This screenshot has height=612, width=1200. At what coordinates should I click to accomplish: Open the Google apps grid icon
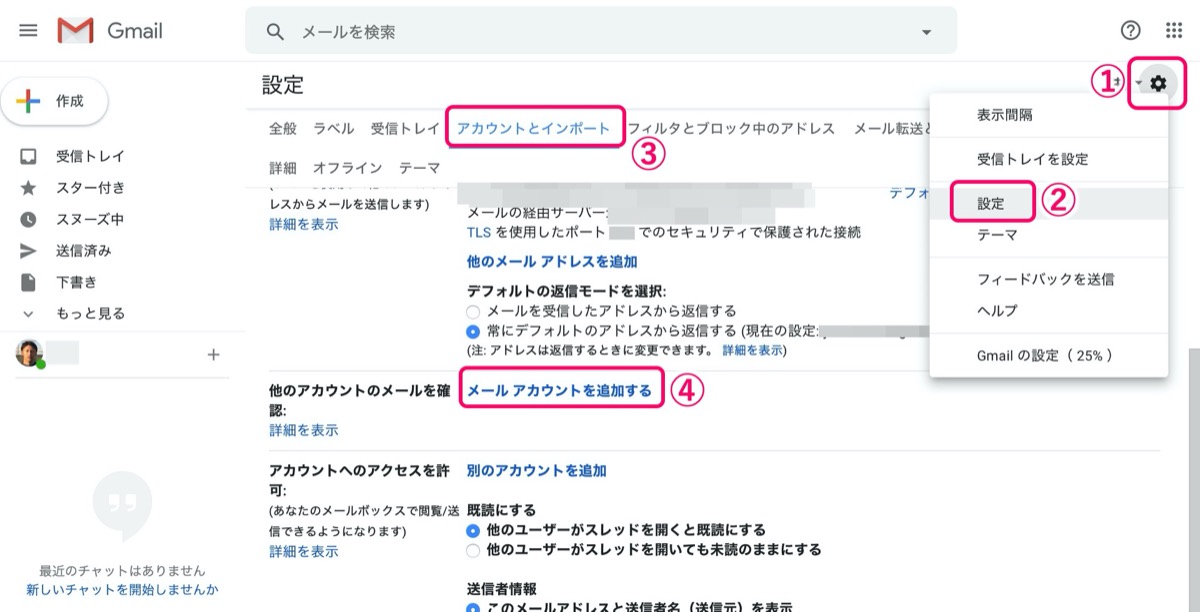[1174, 30]
